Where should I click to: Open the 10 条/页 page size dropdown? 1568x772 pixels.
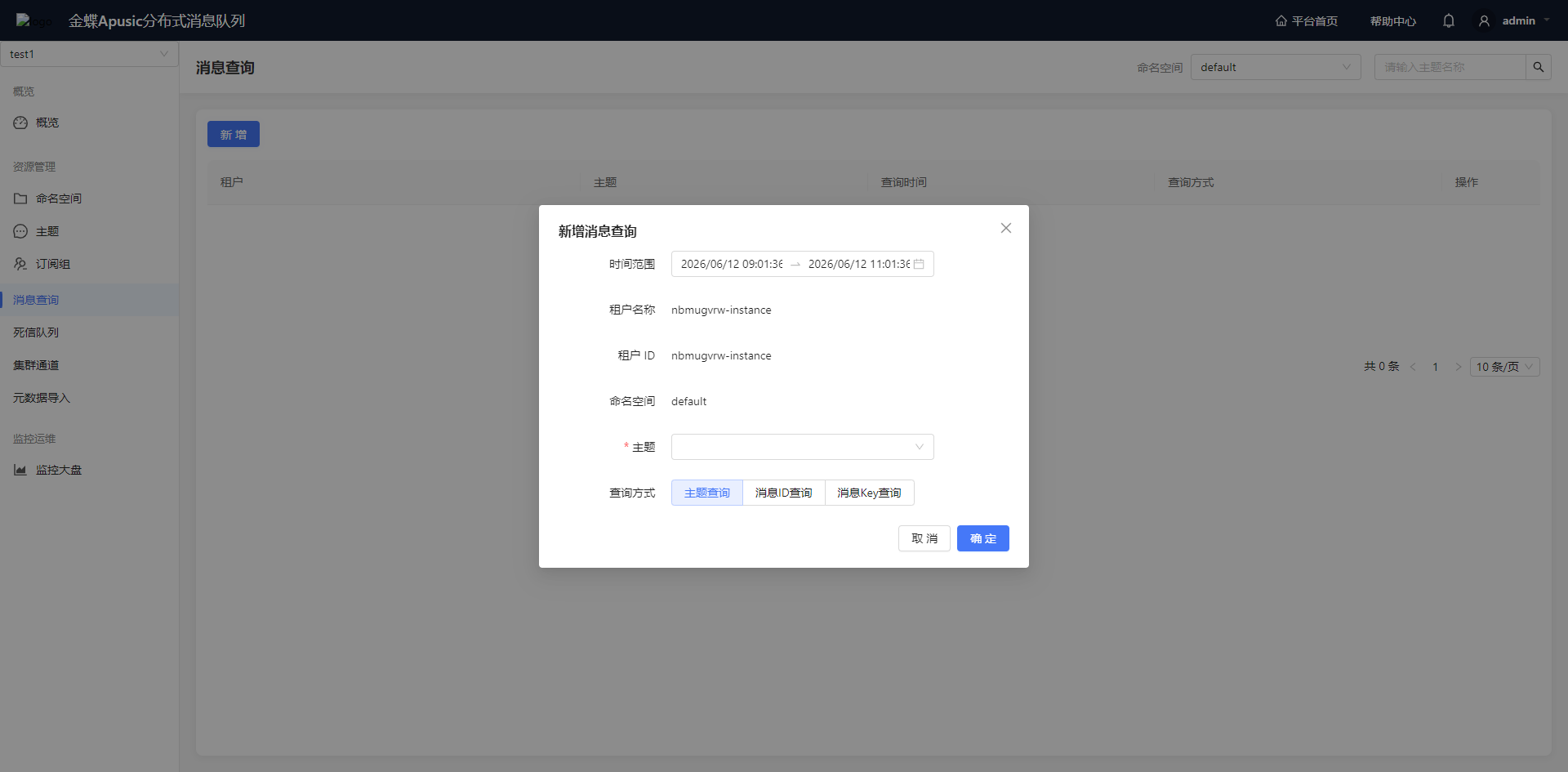coord(1505,367)
